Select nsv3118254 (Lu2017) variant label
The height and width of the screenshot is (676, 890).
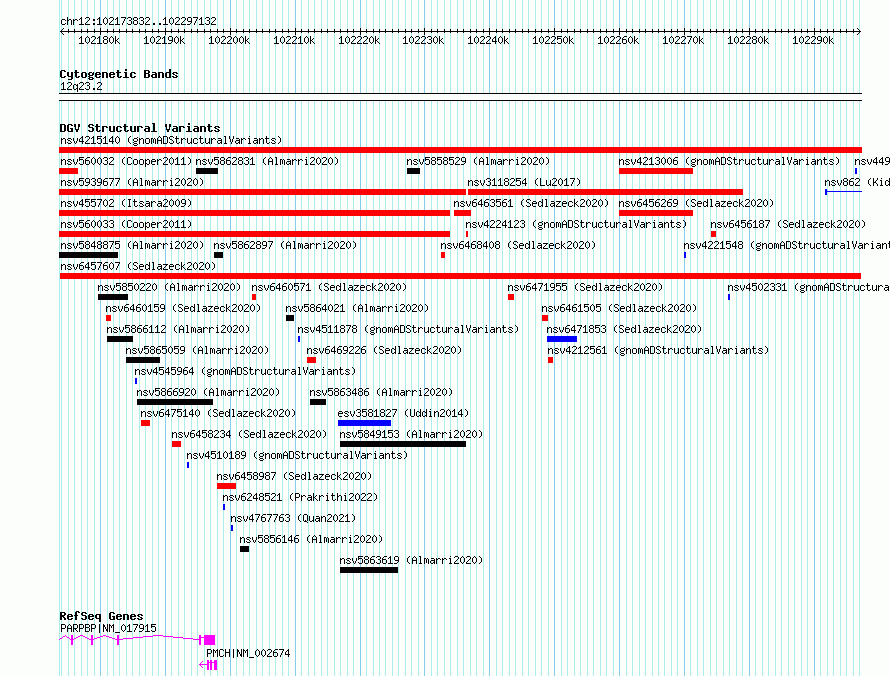pos(524,182)
